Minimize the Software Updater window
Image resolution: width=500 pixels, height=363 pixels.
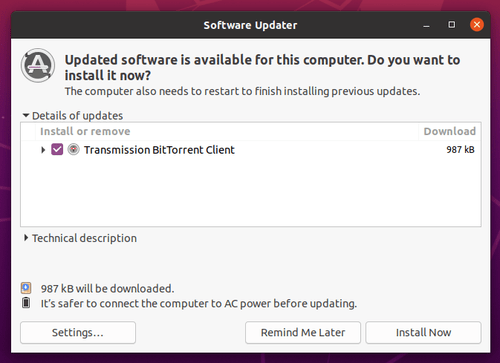tap(426, 25)
